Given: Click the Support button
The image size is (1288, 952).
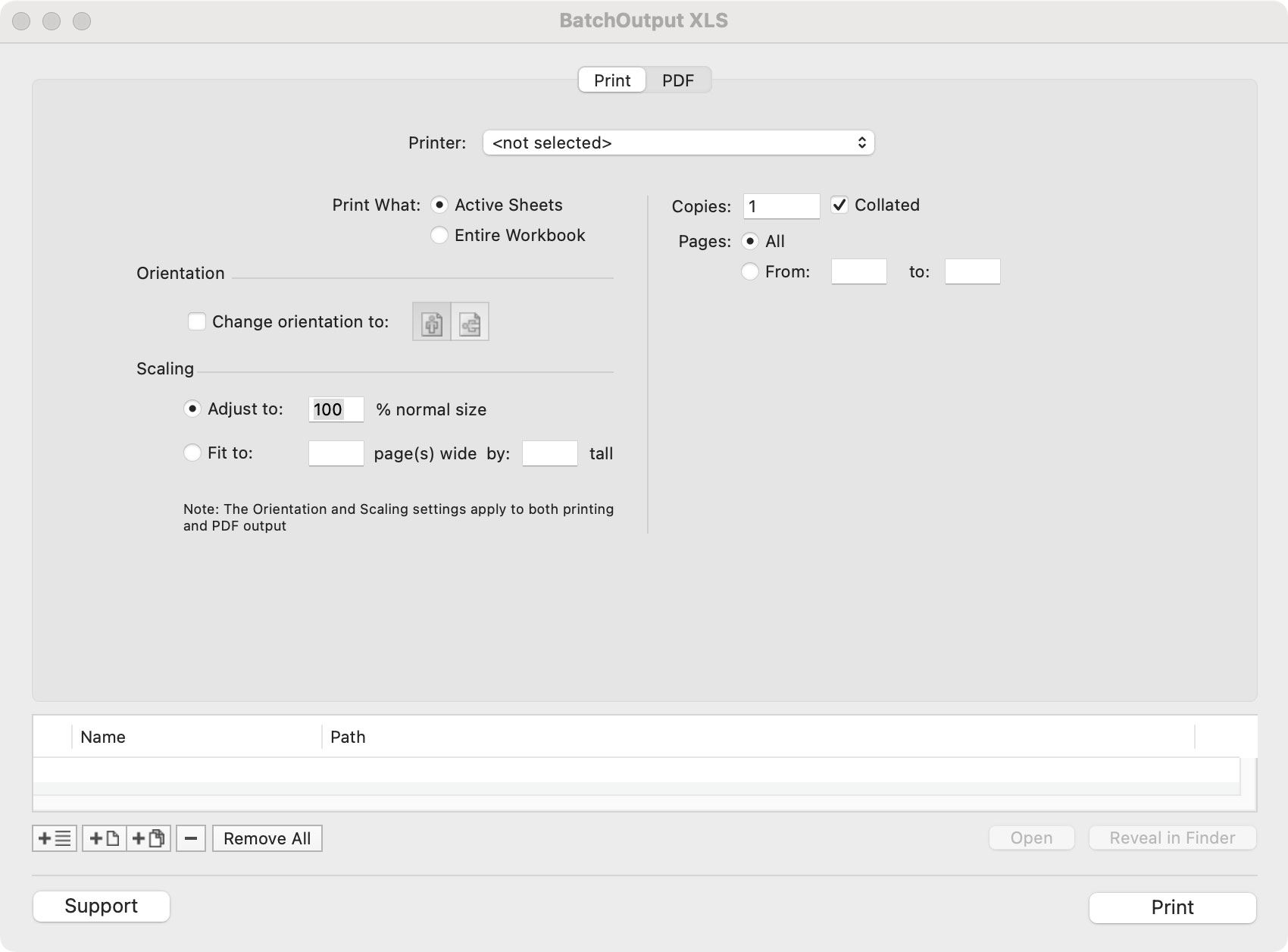Looking at the screenshot, I should (102, 906).
